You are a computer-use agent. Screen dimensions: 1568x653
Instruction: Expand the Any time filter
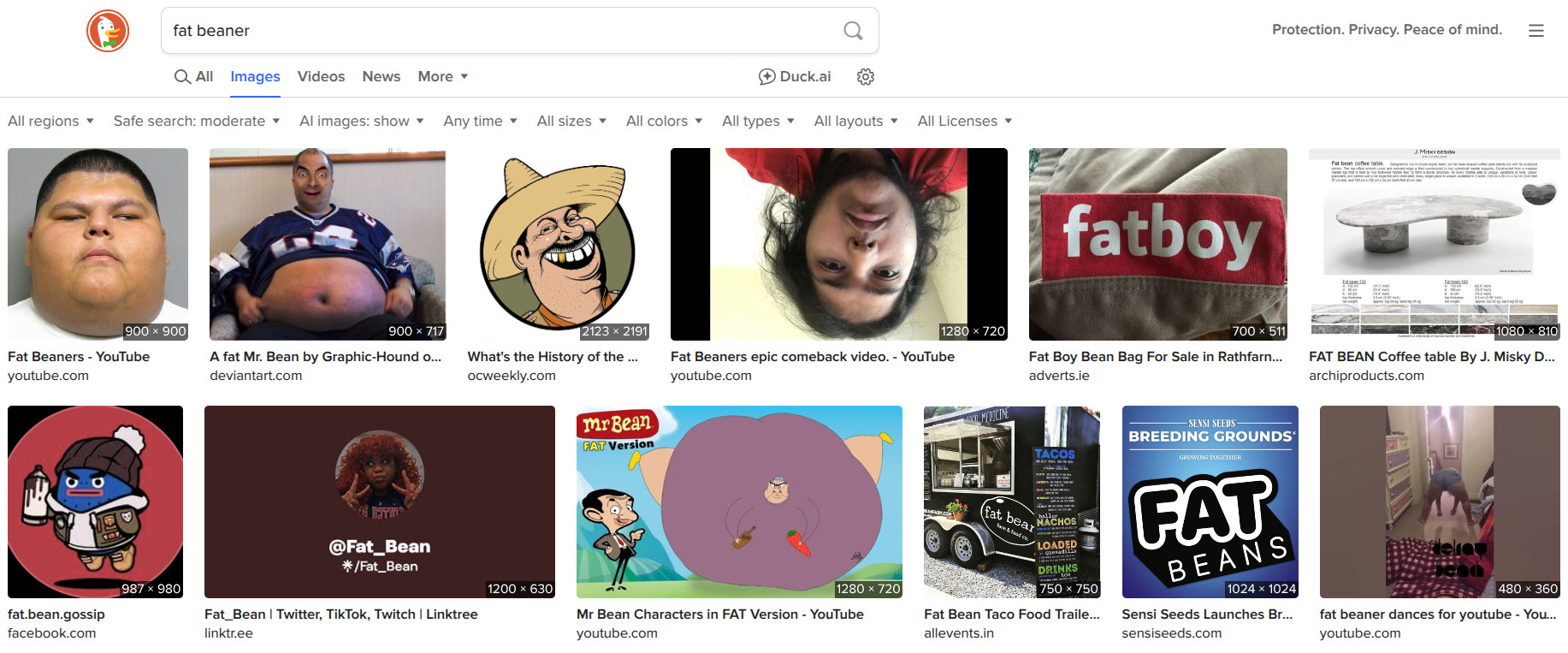pos(480,122)
